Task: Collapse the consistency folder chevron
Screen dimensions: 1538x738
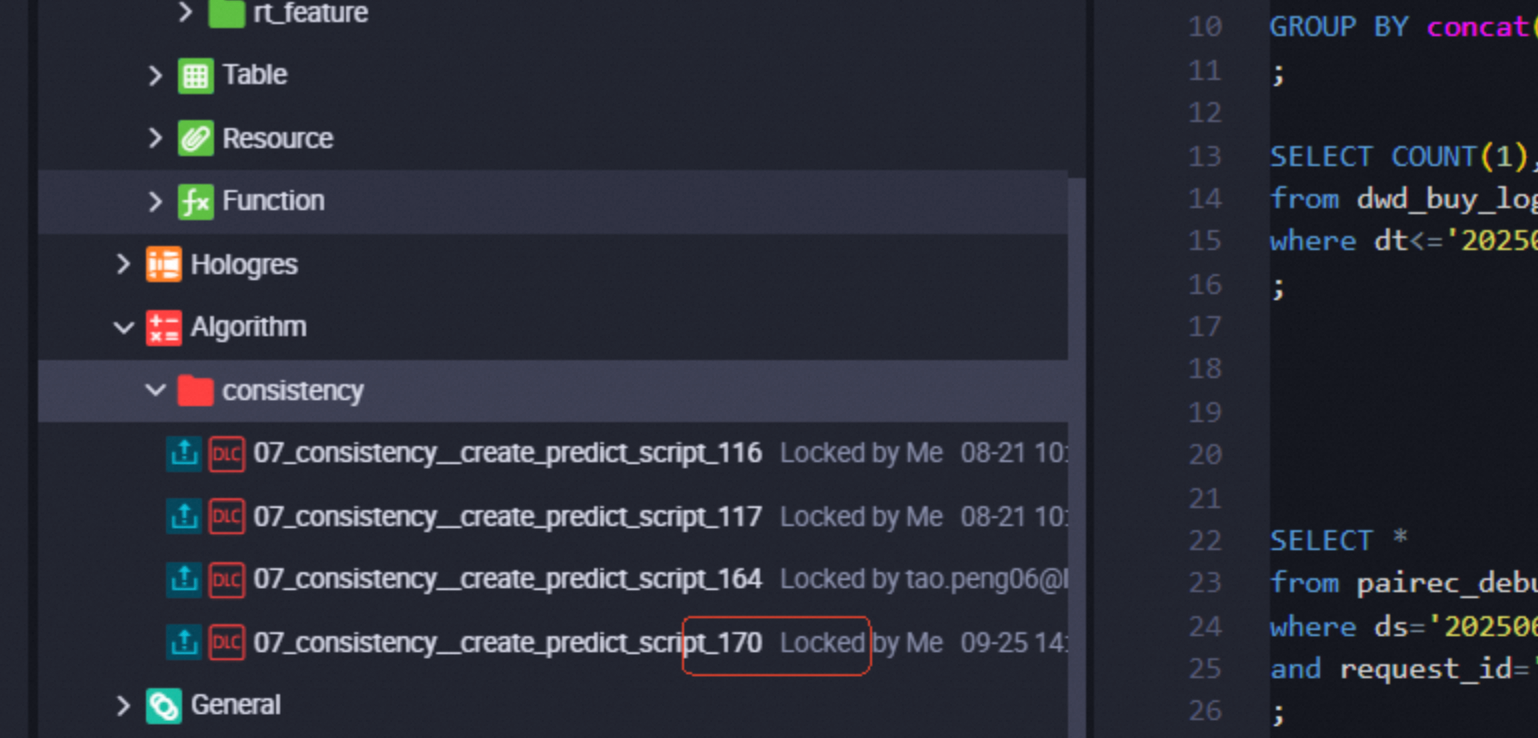Action: pyautogui.click(x=155, y=390)
